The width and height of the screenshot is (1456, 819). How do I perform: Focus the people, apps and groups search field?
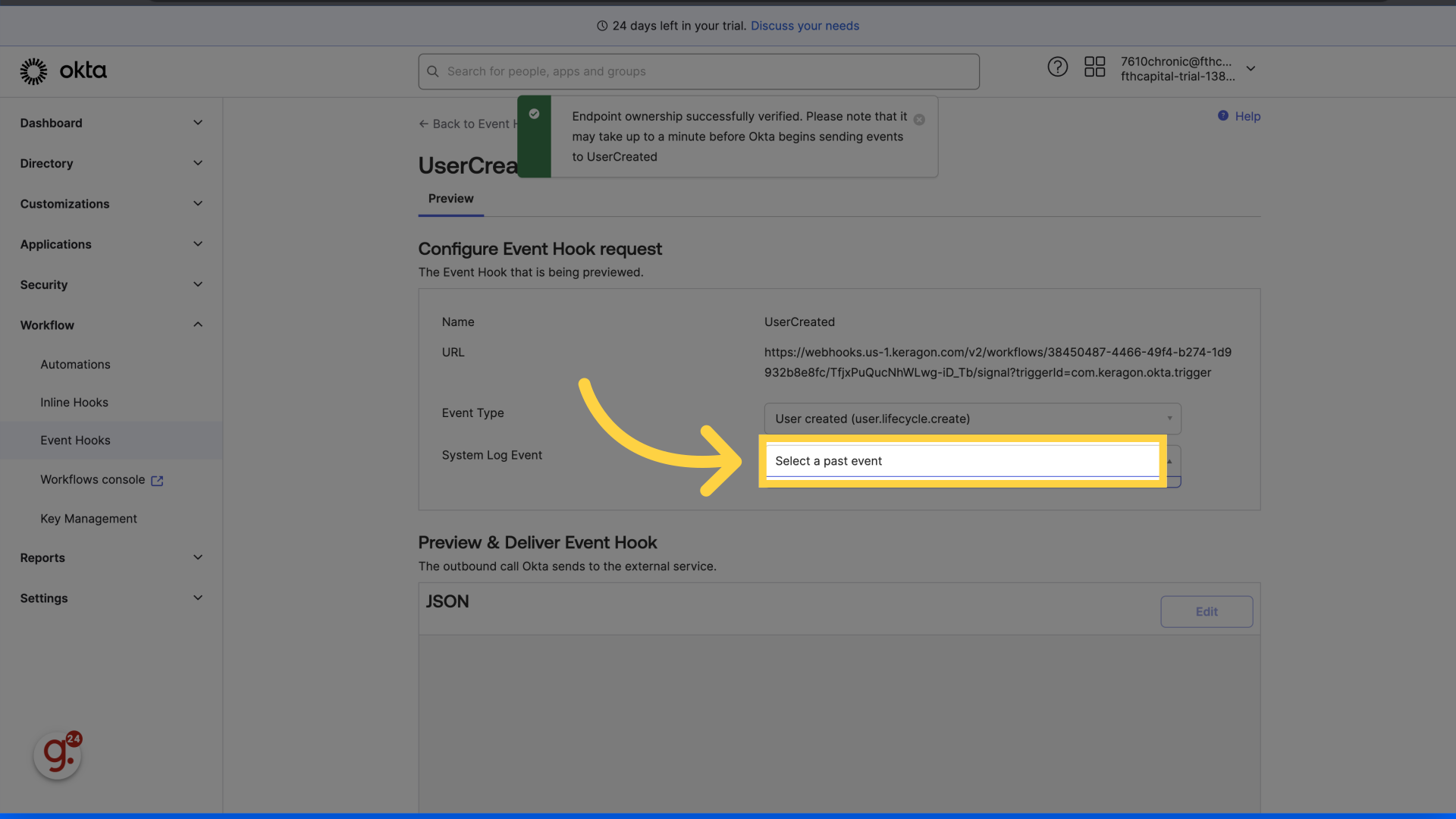pyautogui.click(x=698, y=71)
